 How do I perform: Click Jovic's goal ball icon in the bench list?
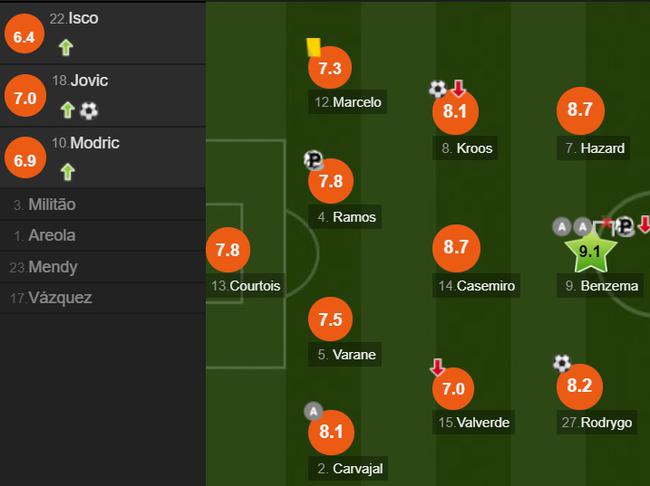[89, 111]
